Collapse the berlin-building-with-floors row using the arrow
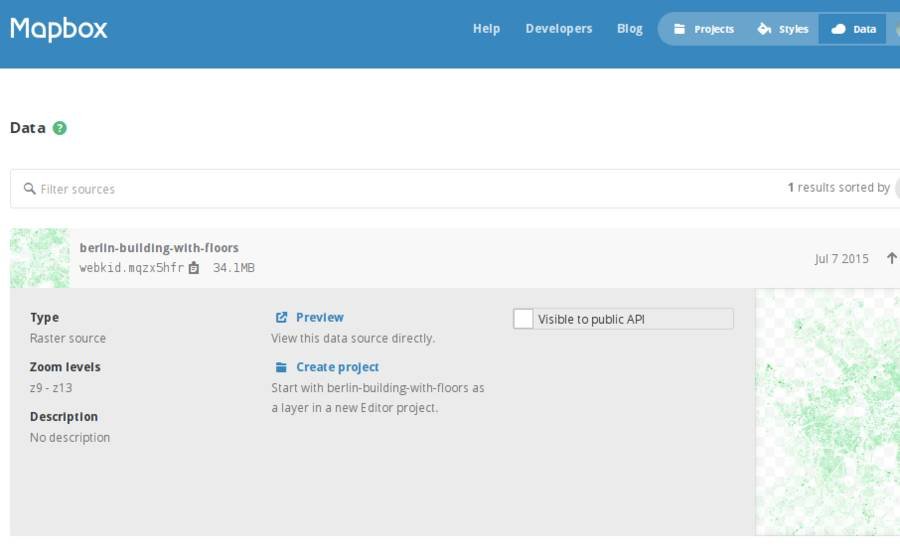The image size is (900, 554). tap(891, 258)
